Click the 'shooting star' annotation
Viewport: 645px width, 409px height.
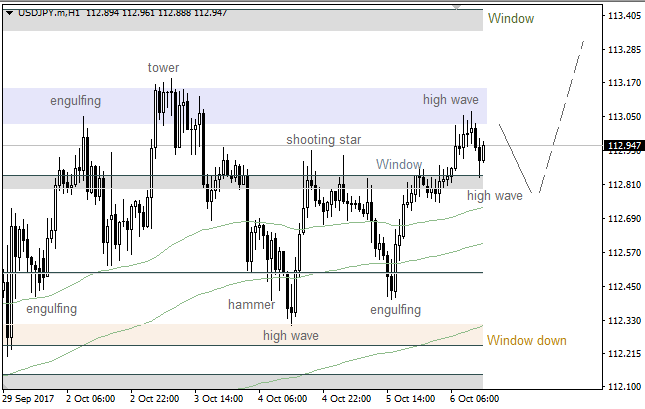click(323, 140)
